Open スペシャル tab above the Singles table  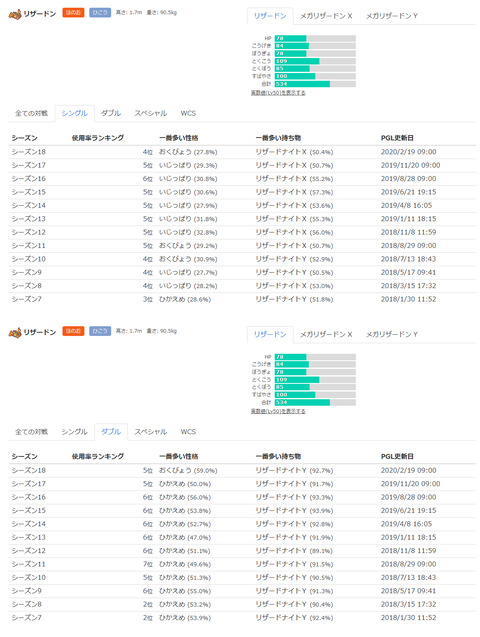(x=151, y=113)
